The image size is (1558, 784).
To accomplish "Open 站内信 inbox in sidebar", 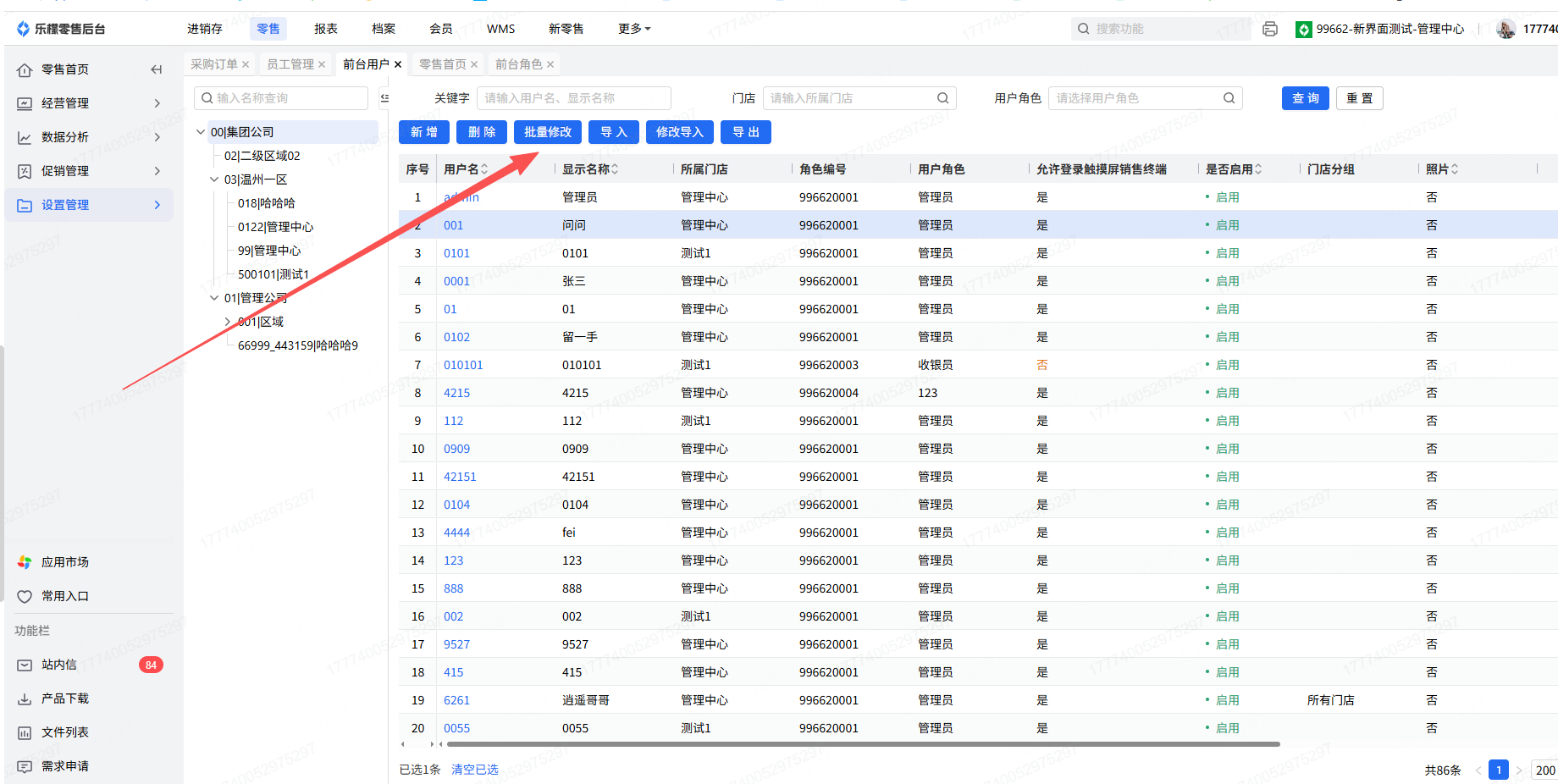I will pyautogui.click(x=59, y=665).
